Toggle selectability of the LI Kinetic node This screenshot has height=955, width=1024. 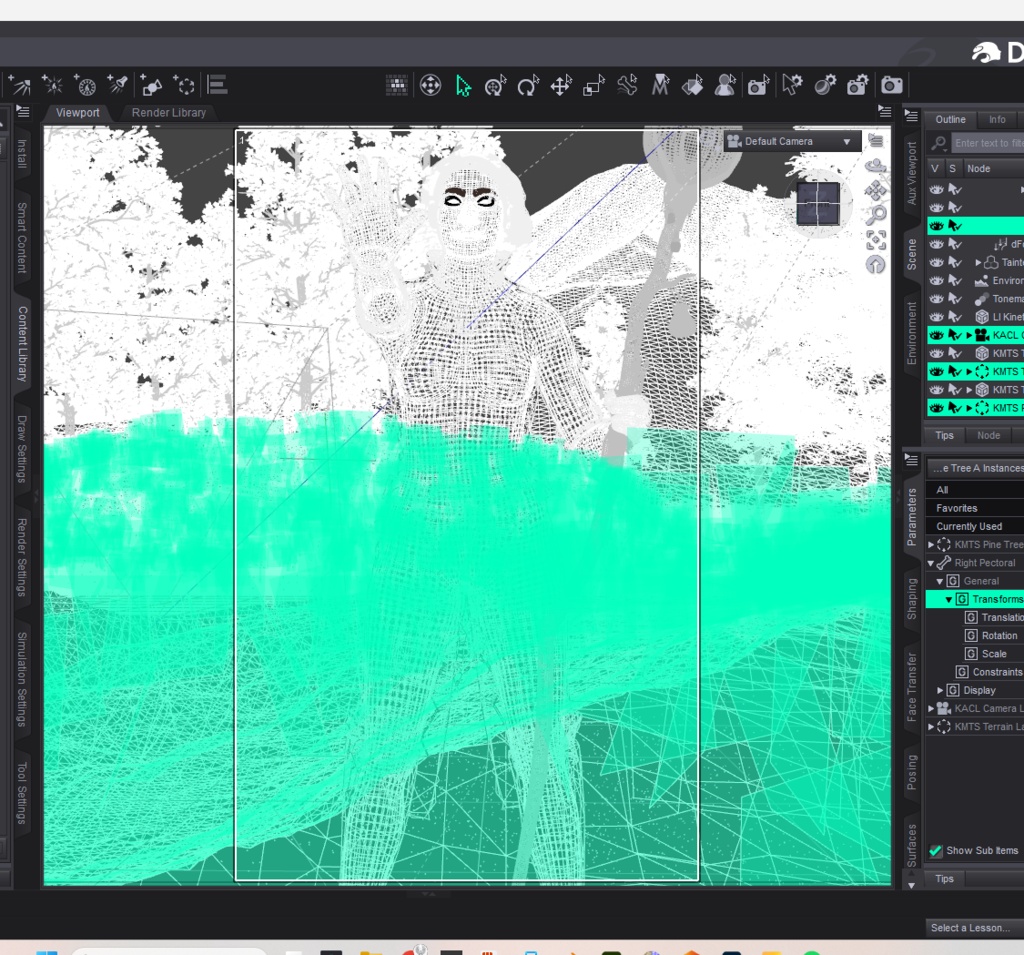[x=955, y=317]
